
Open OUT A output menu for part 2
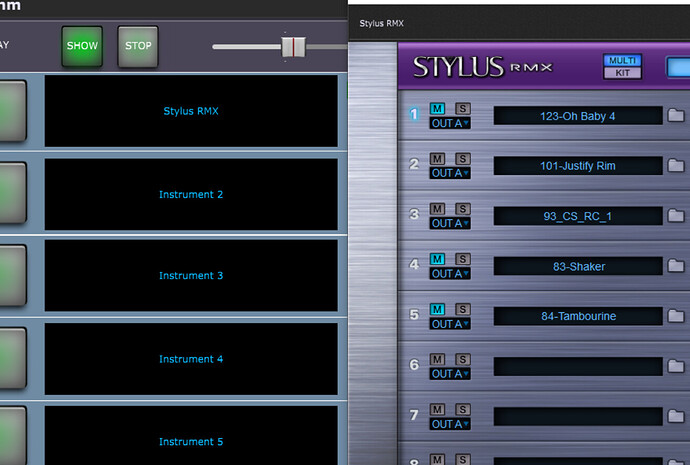pyautogui.click(x=450, y=173)
